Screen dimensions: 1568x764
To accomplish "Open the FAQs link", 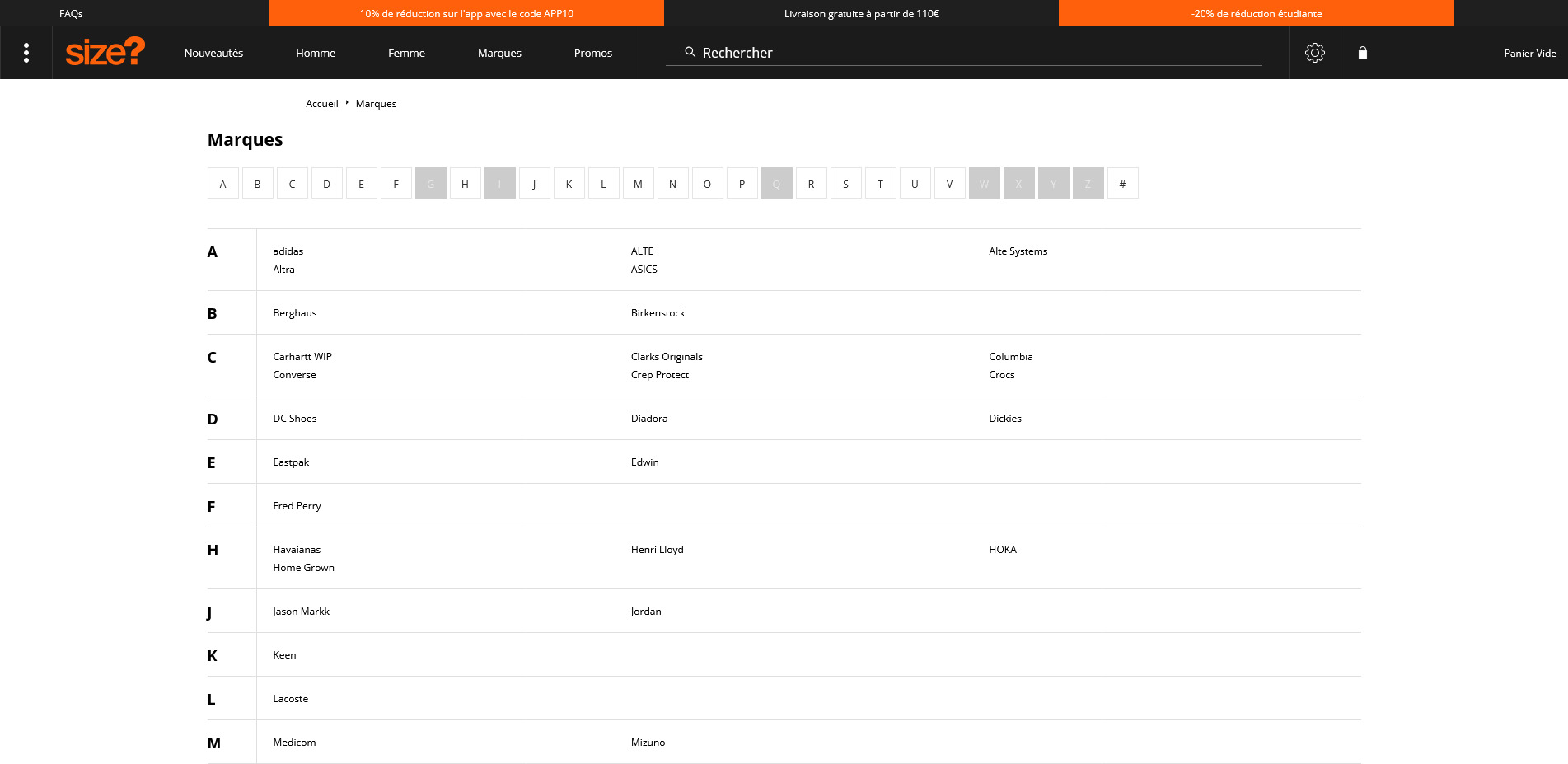I will pyautogui.click(x=71, y=13).
